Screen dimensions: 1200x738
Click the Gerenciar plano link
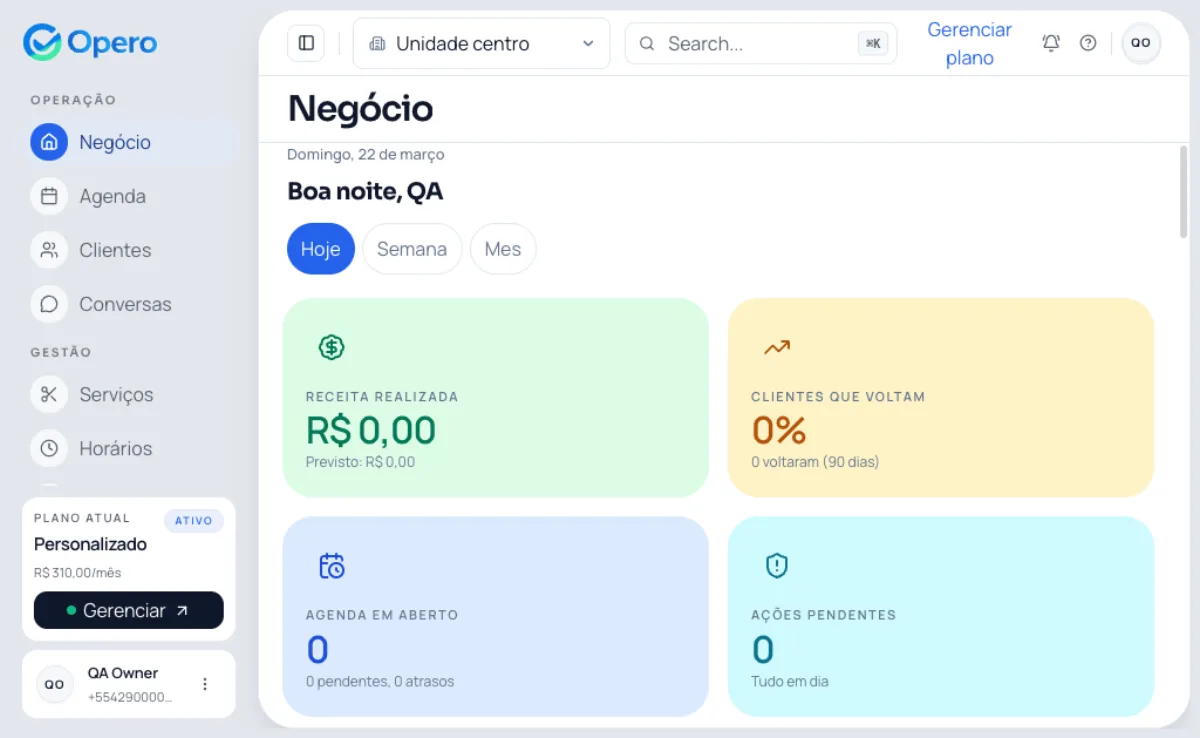click(969, 43)
